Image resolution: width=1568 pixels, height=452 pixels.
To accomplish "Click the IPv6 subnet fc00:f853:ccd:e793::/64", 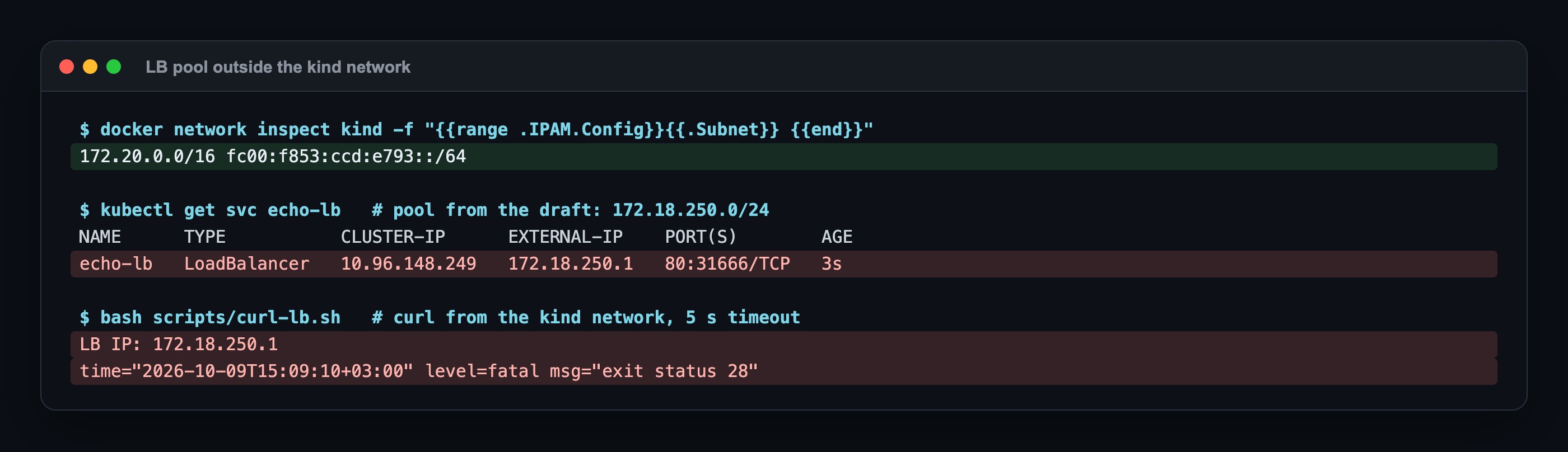I will pyautogui.click(x=346, y=156).
